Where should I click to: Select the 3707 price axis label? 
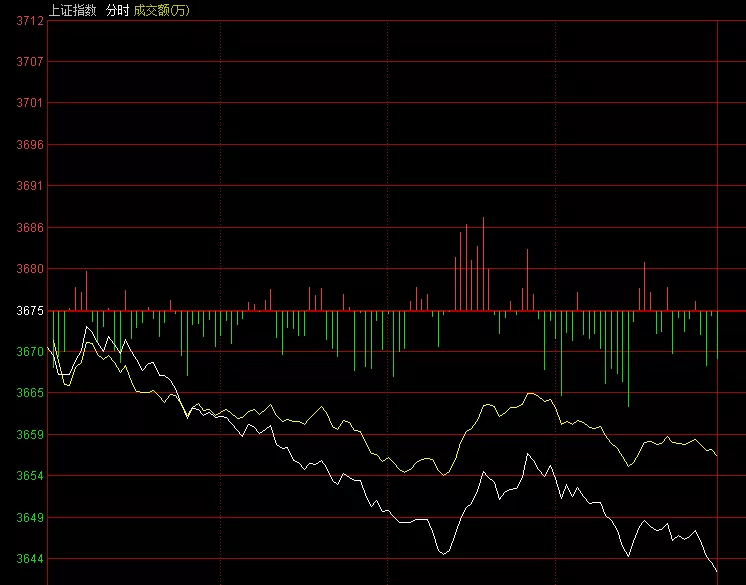[x=30, y=62]
